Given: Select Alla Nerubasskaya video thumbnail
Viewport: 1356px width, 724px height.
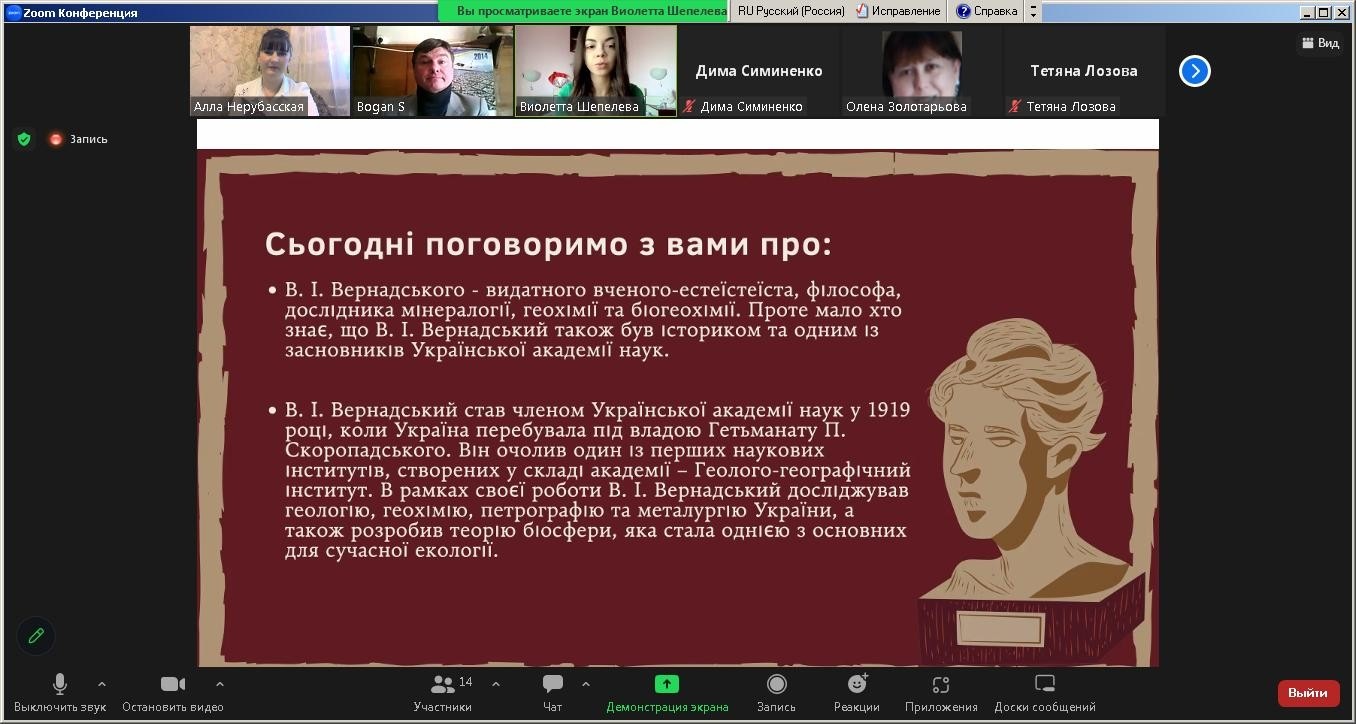Looking at the screenshot, I should pyautogui.click(x=270, y=70).
